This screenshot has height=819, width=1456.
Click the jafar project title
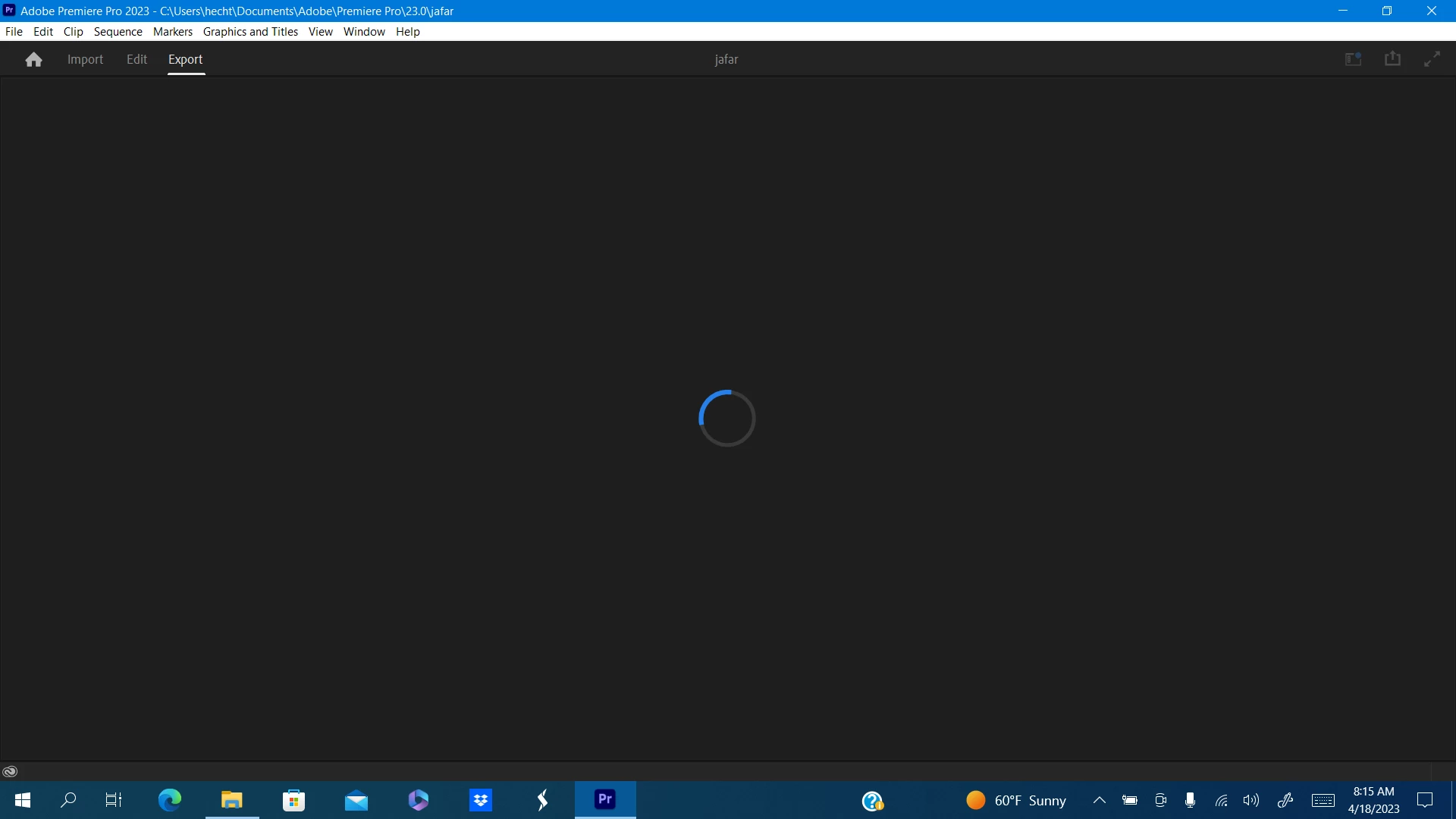click(x=726, y=59)
